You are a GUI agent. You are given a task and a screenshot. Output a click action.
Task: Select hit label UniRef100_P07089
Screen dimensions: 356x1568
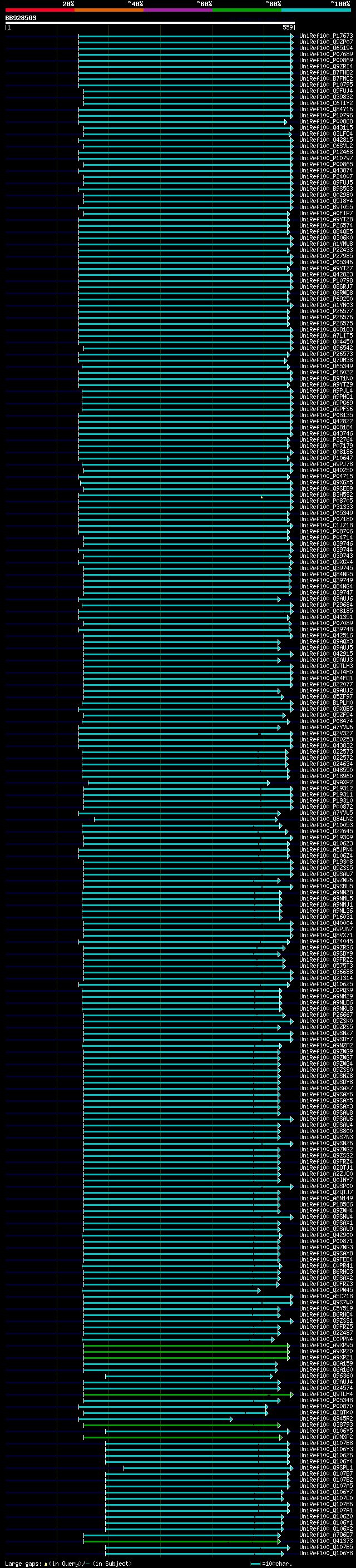[326, 624]
